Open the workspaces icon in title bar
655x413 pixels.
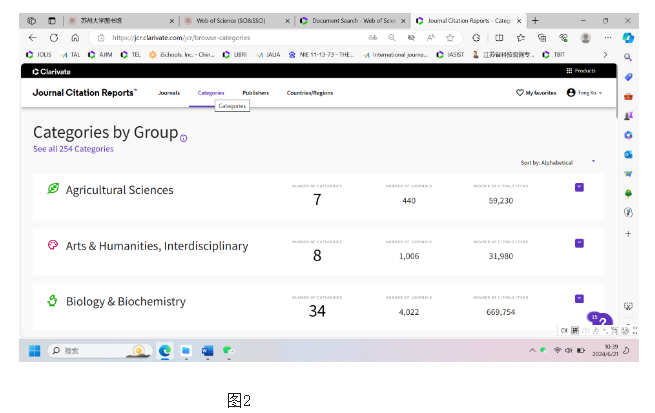tap(31, 20)
